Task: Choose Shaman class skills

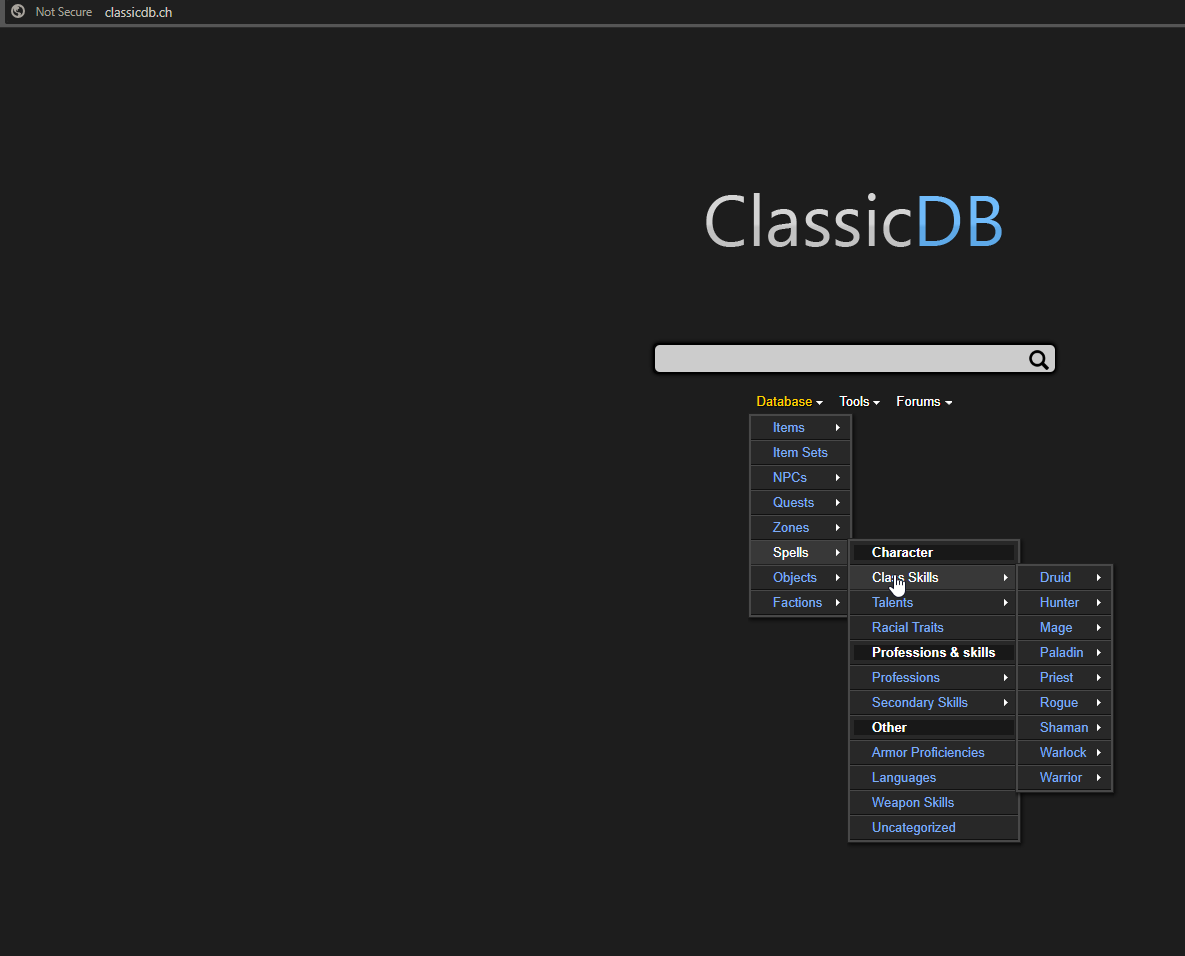Action: click(1065, 727)
